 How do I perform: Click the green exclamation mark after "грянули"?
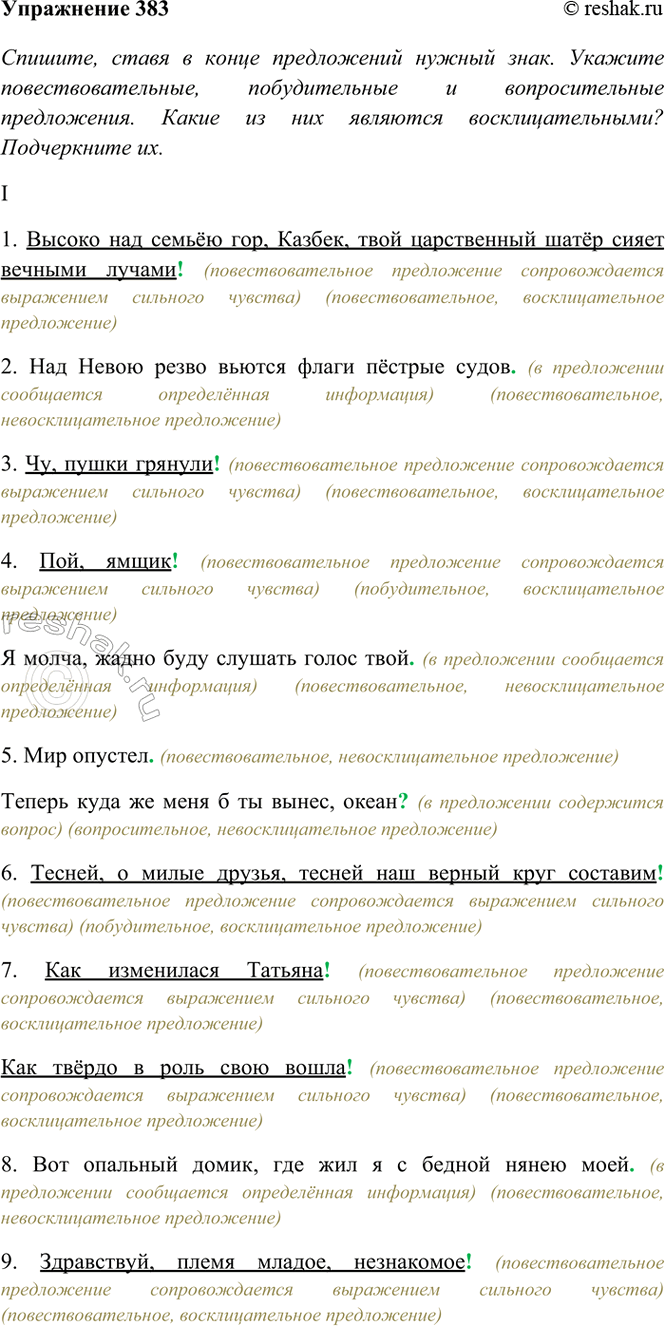pos(218,464)
